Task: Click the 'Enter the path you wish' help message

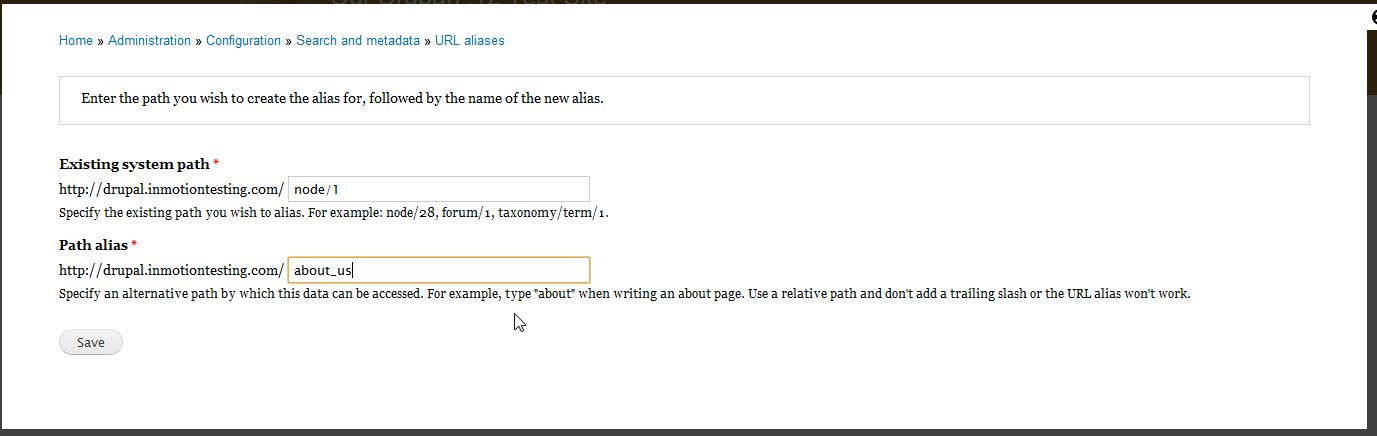Action: click(x=342, y=100)
